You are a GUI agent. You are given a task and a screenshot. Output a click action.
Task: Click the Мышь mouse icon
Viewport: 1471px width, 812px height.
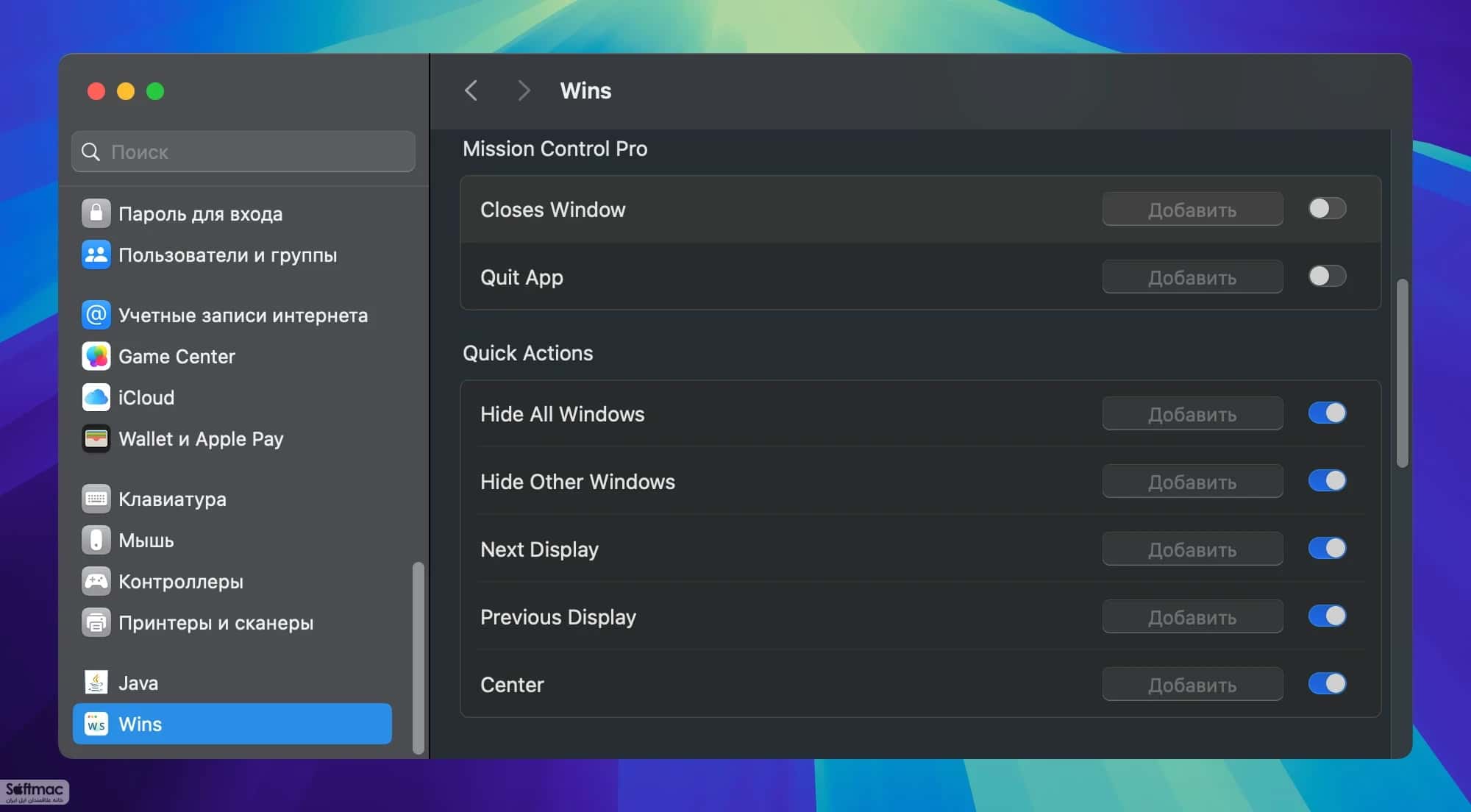[96, 540]
